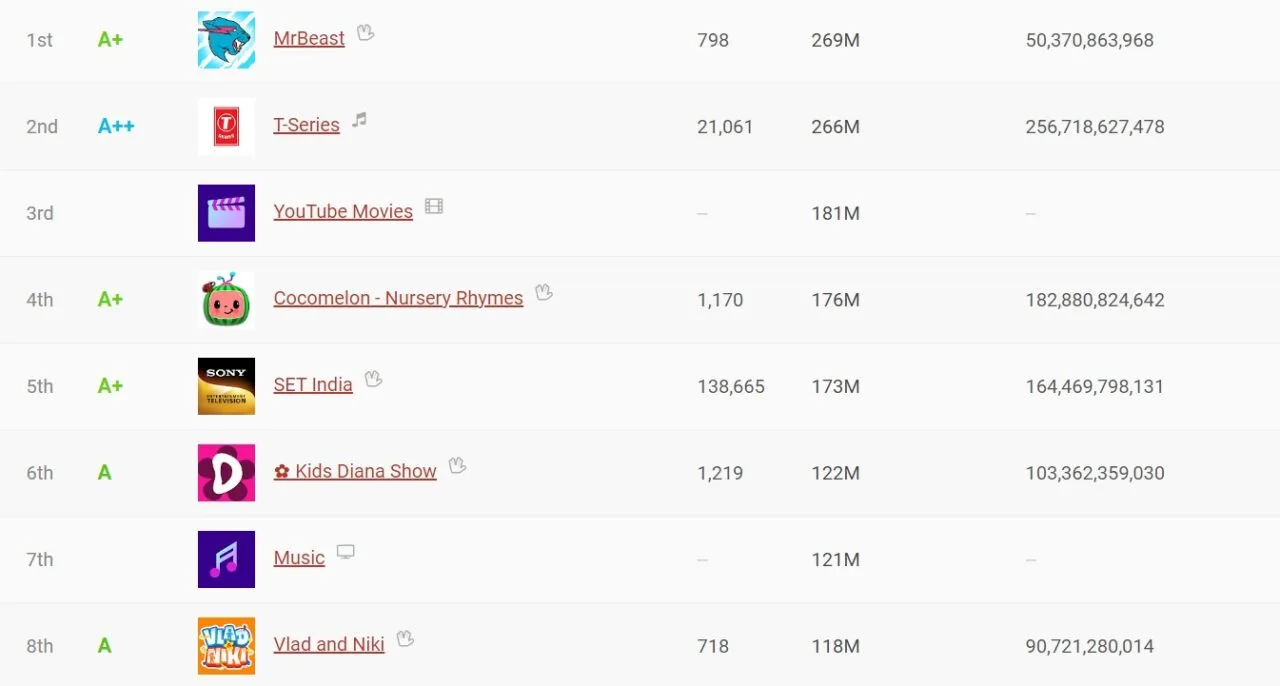Viewport: 1280px width, 686px height.
Task: Click the music note icon beside T-Series
Action: coord(359,120)
